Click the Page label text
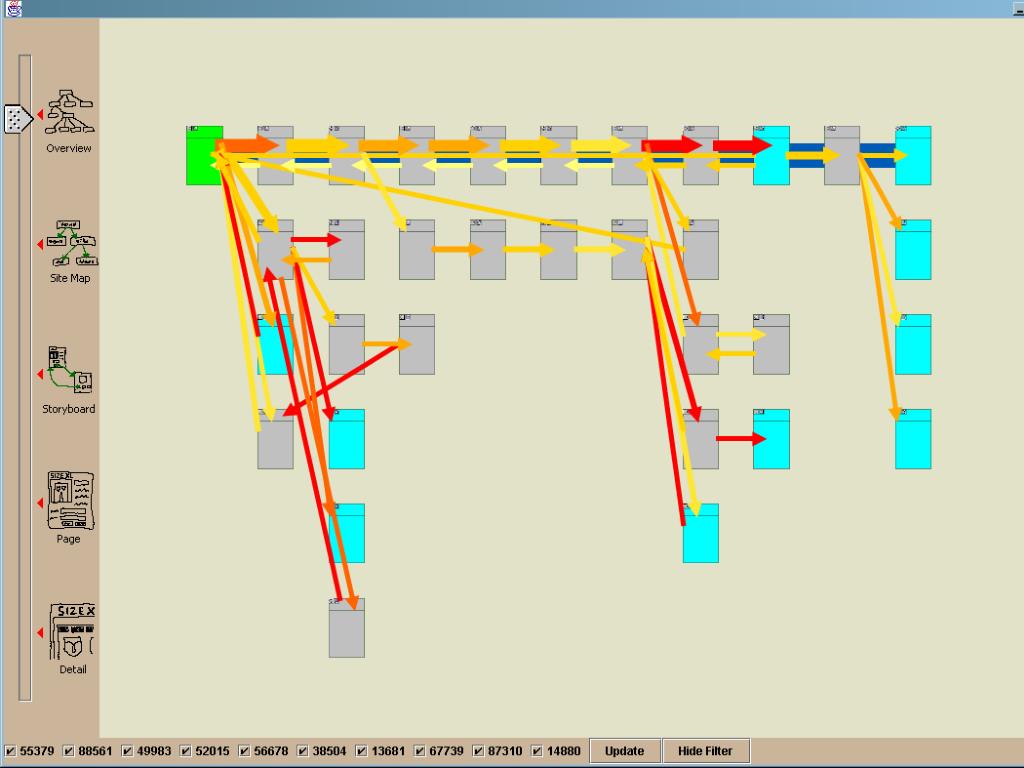1024x768 pixels. point(69,539)
